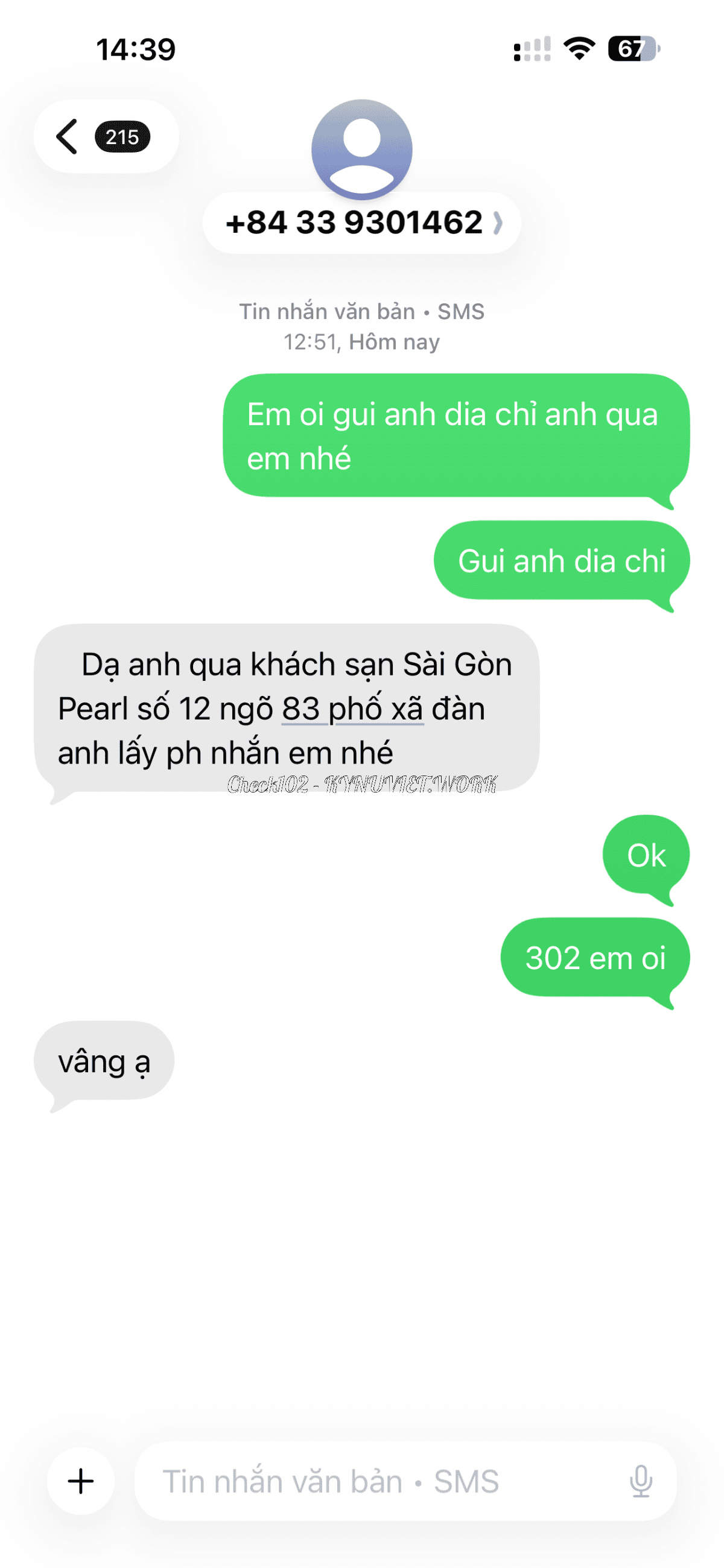Tap the 14:39 clock in status bar

click(135, 49)
